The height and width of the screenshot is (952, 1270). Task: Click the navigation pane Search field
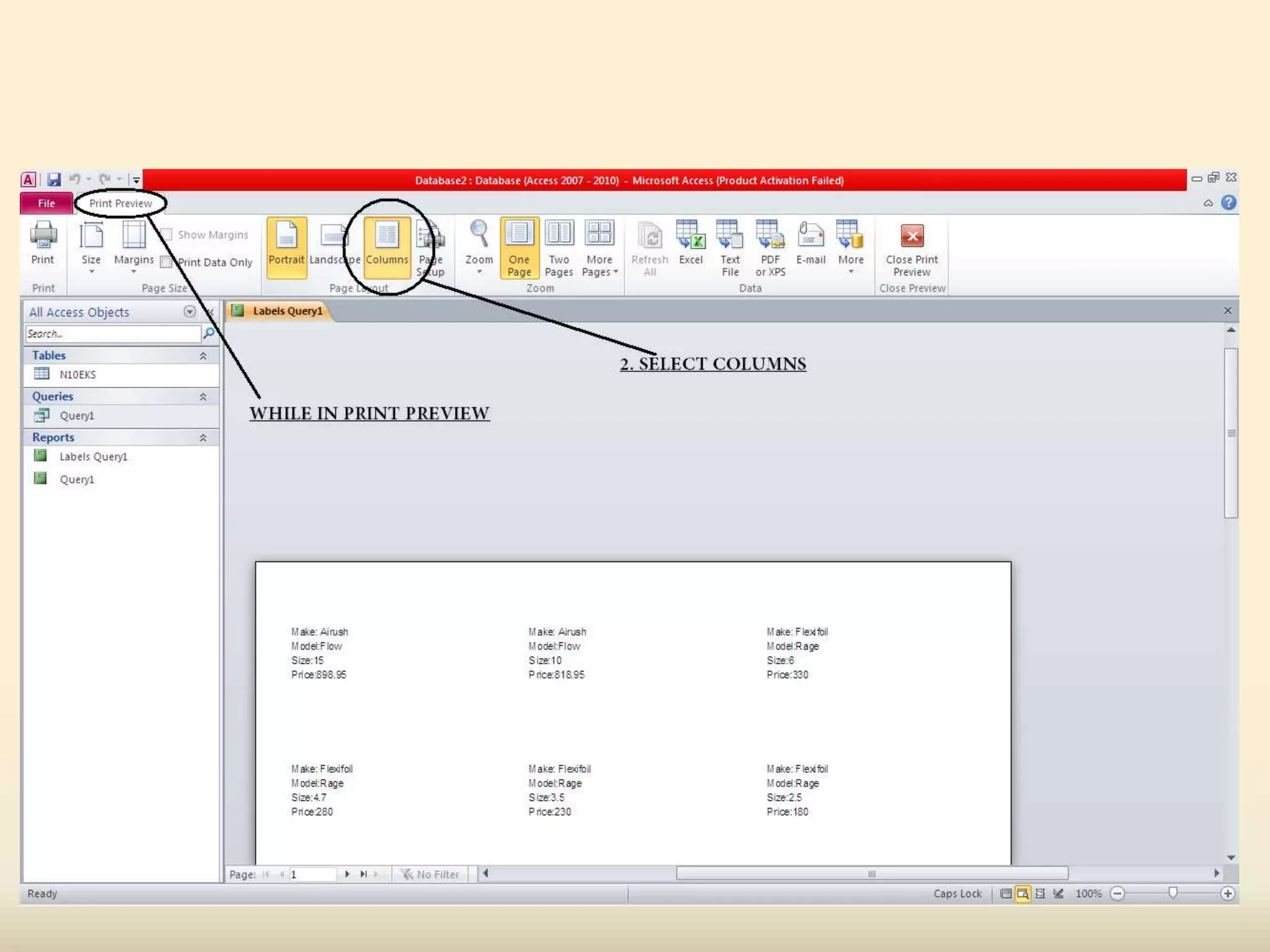click(113, 334)
